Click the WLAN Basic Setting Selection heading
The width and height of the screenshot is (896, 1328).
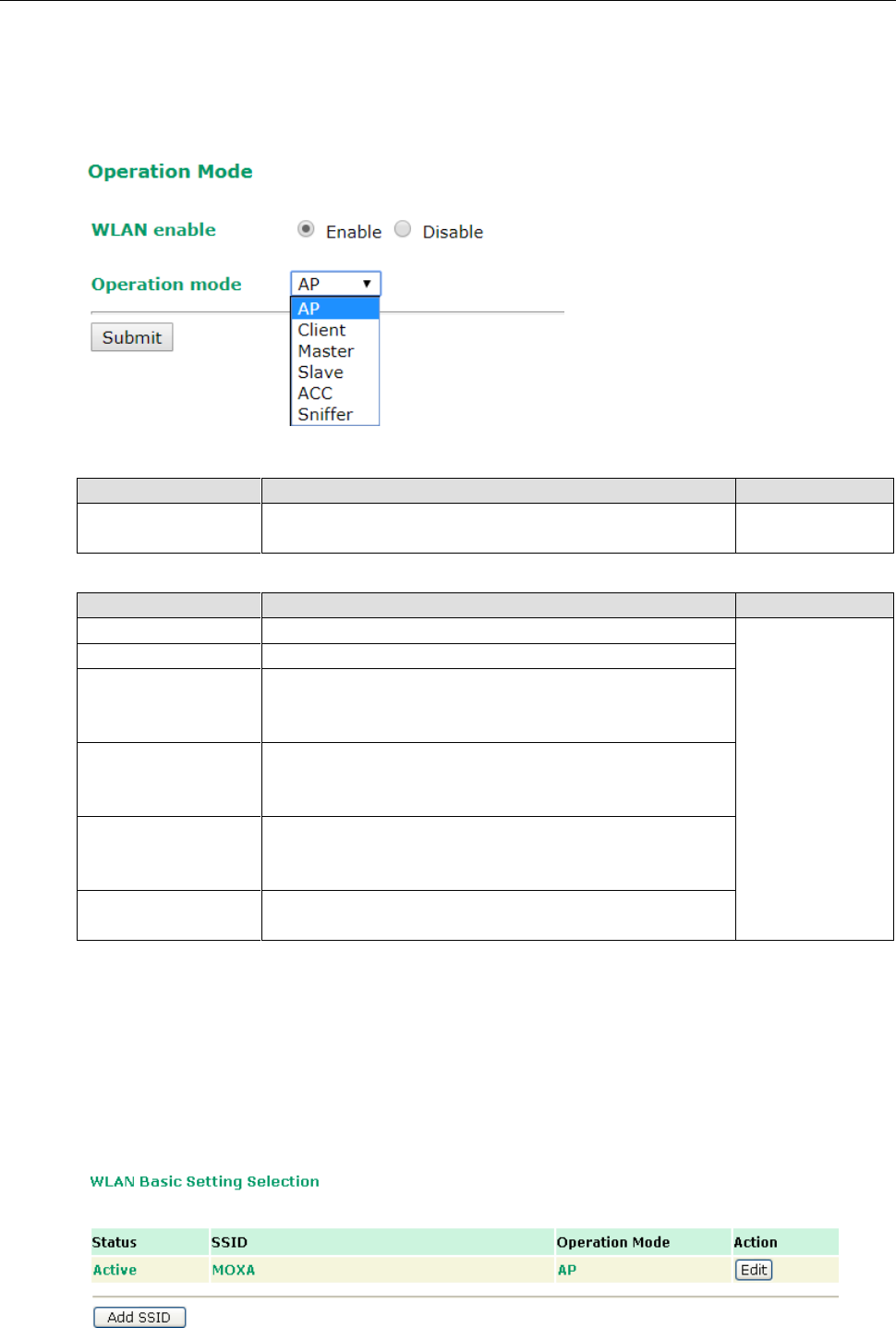pyautogui.click(x=205, y=1181)
